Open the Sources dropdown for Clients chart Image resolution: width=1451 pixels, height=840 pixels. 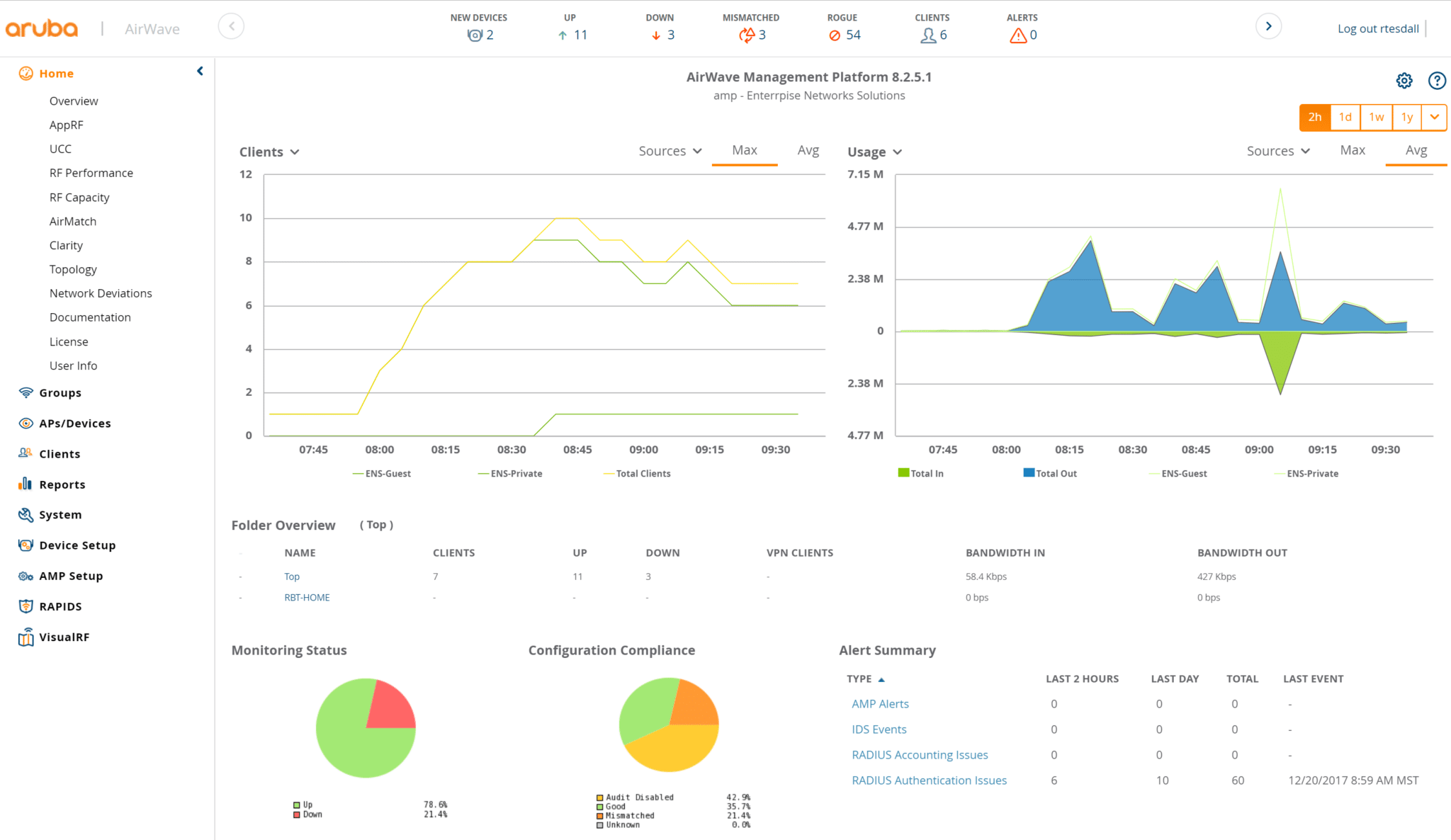click(669, 150)
